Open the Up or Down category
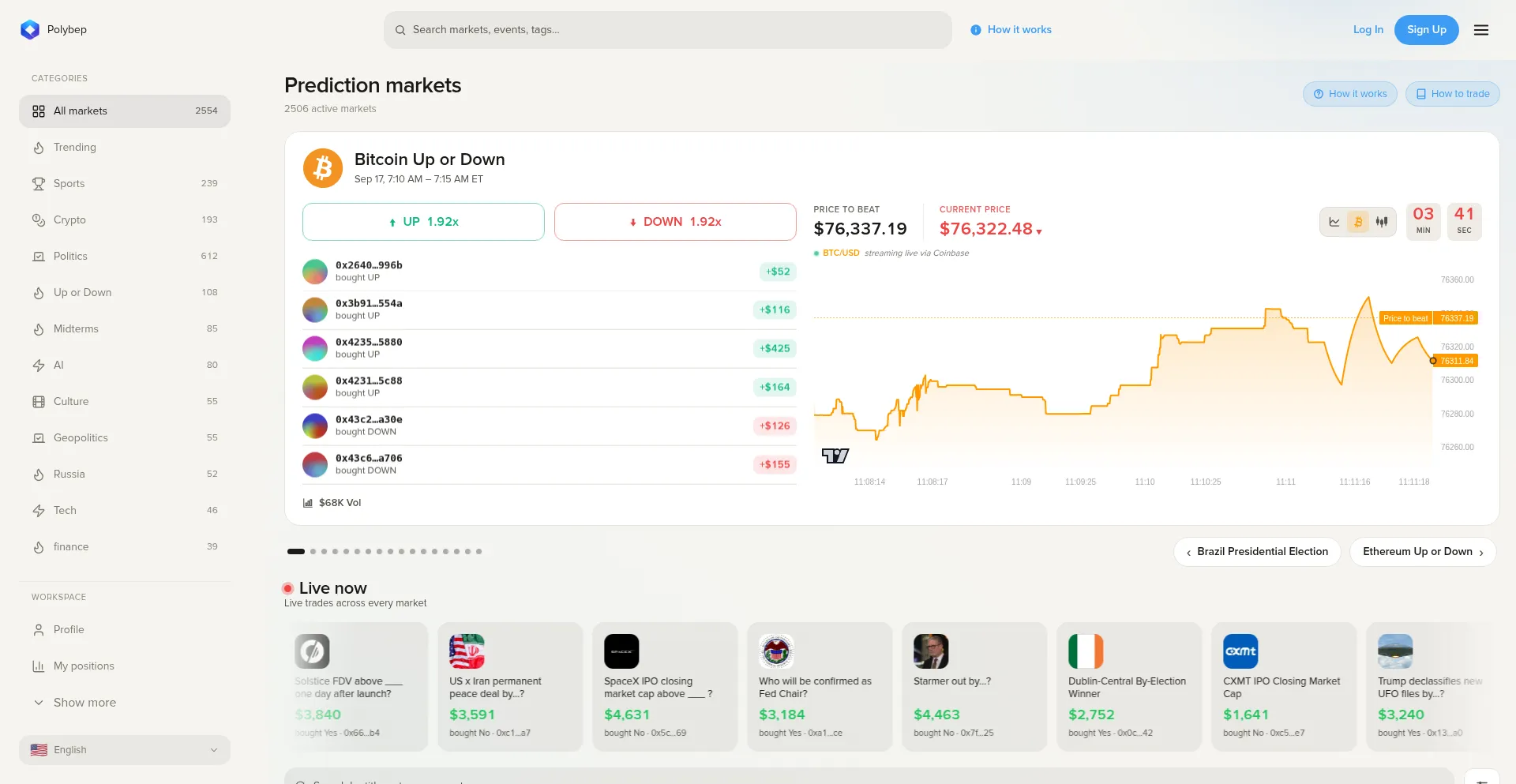Viewport: 1516px width, 784px height. point(125,293)
